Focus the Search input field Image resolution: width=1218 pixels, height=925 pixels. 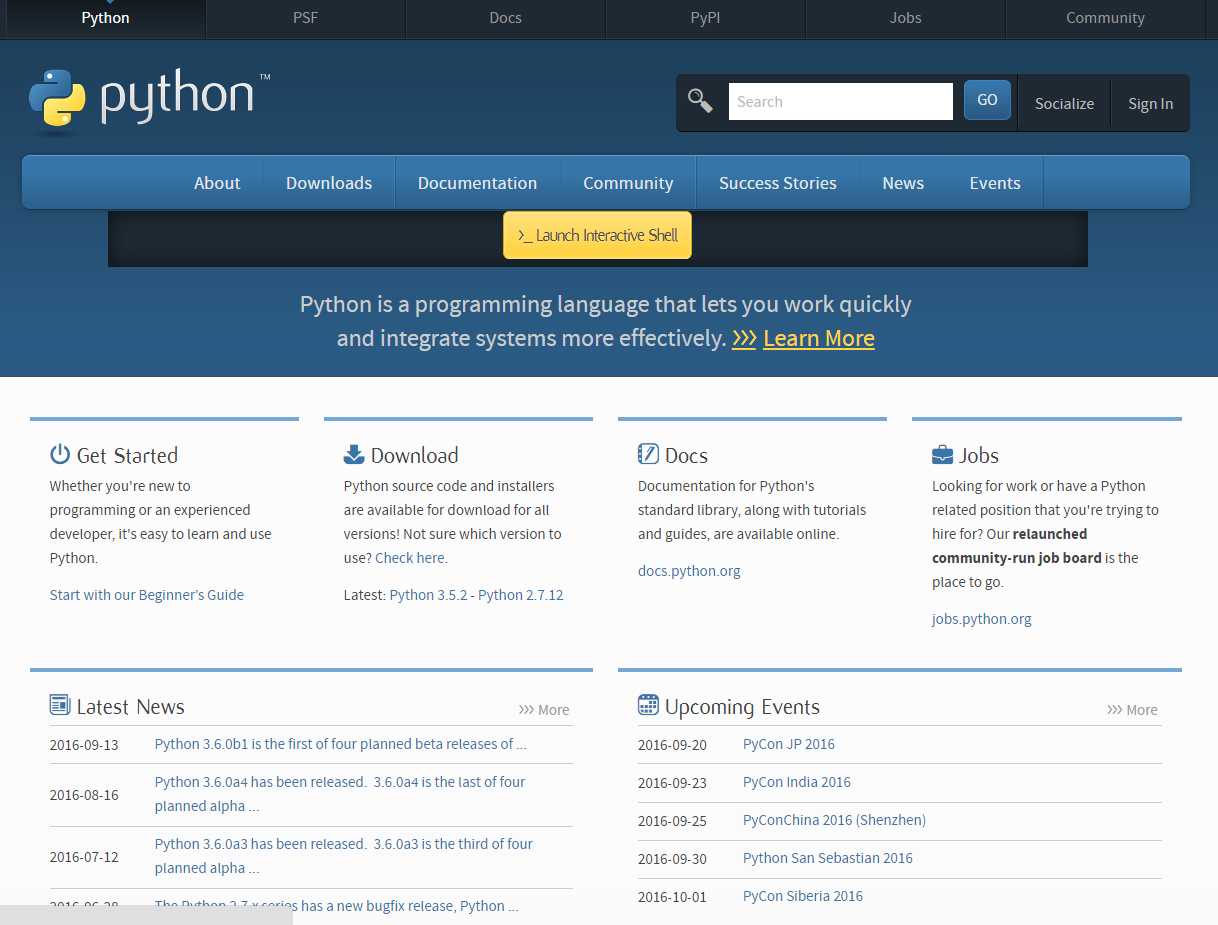[840, 101]
